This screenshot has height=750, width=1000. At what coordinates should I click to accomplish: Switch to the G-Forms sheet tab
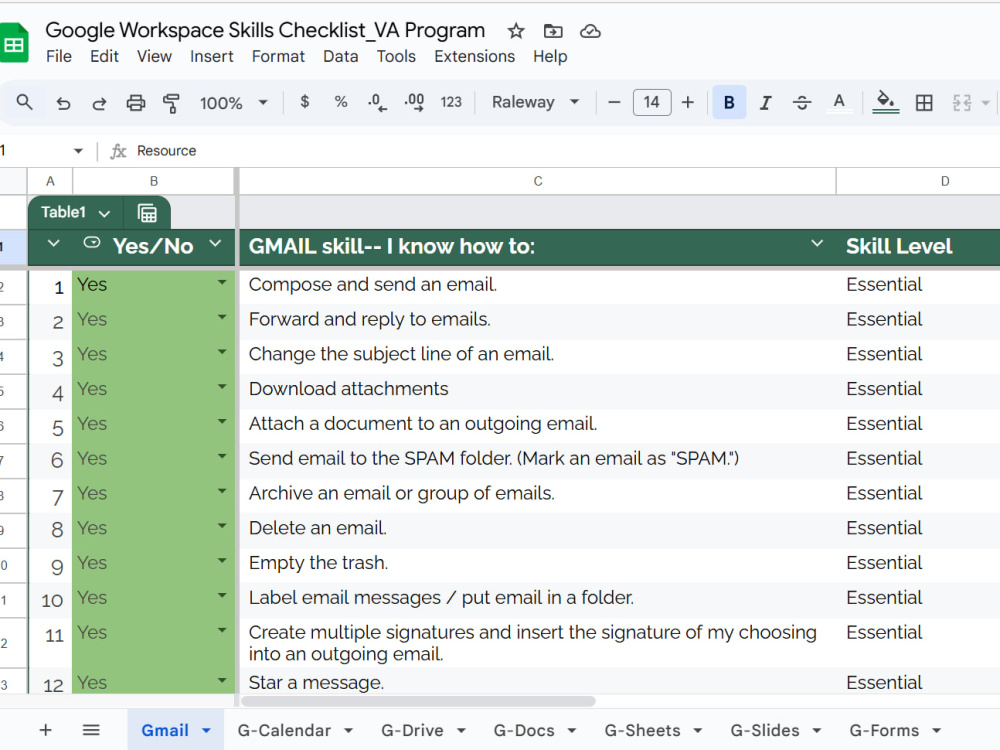pyautogui.click(x=884, y=730)
